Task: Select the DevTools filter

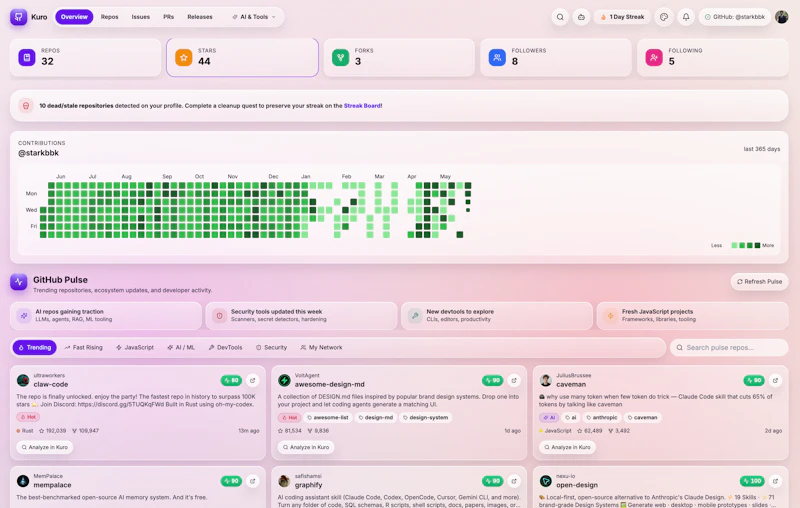Action: (226, 347)
